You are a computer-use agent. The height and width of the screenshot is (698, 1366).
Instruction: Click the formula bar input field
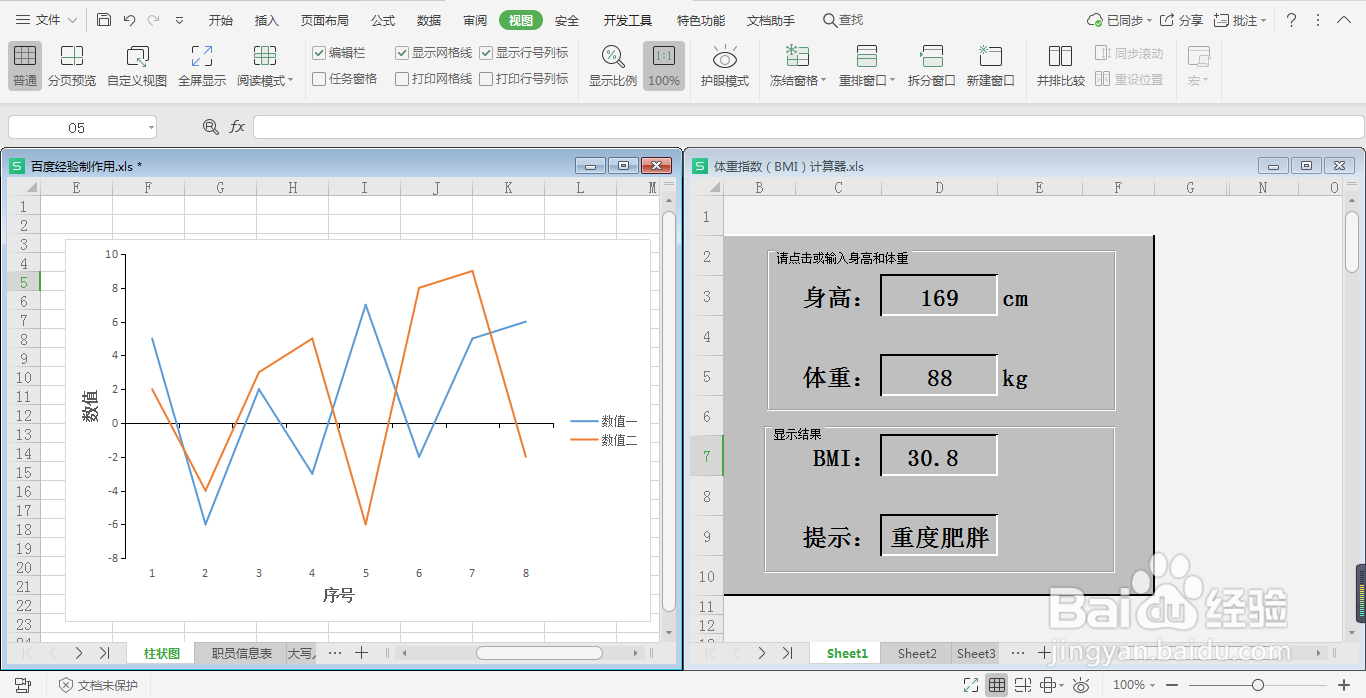coord(808,127)
